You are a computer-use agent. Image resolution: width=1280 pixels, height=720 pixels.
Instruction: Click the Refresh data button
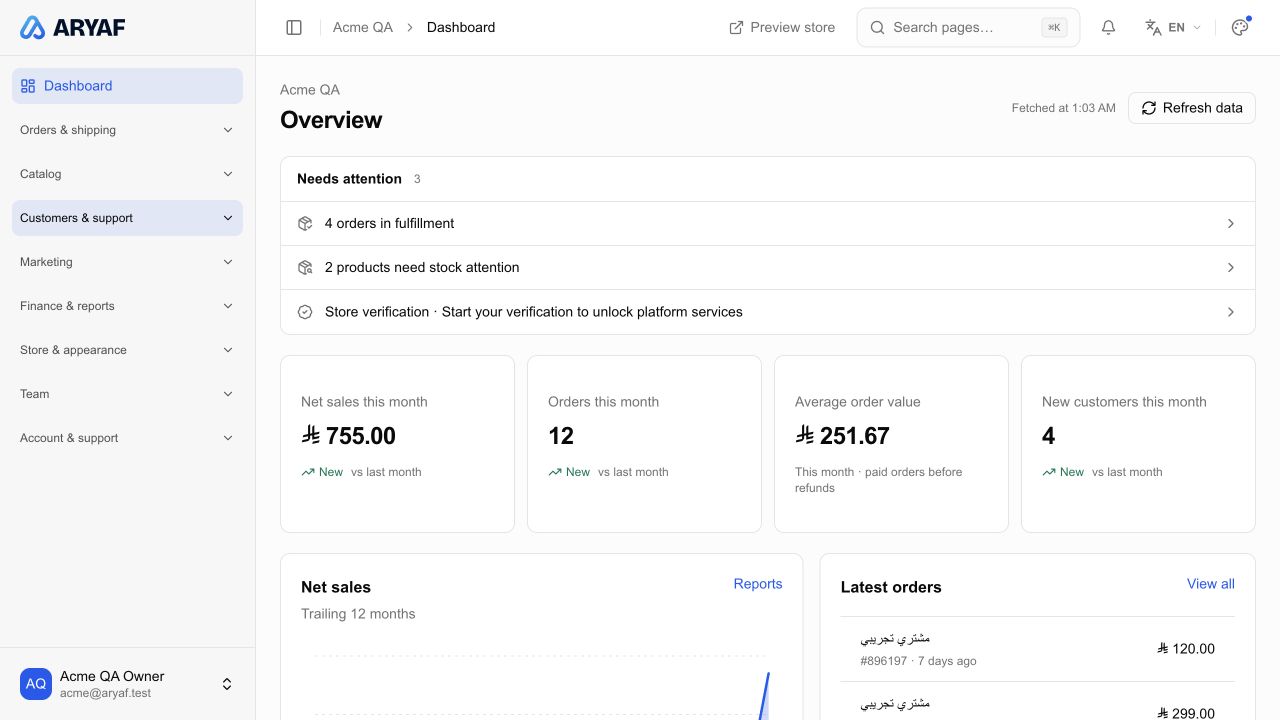1192,108
